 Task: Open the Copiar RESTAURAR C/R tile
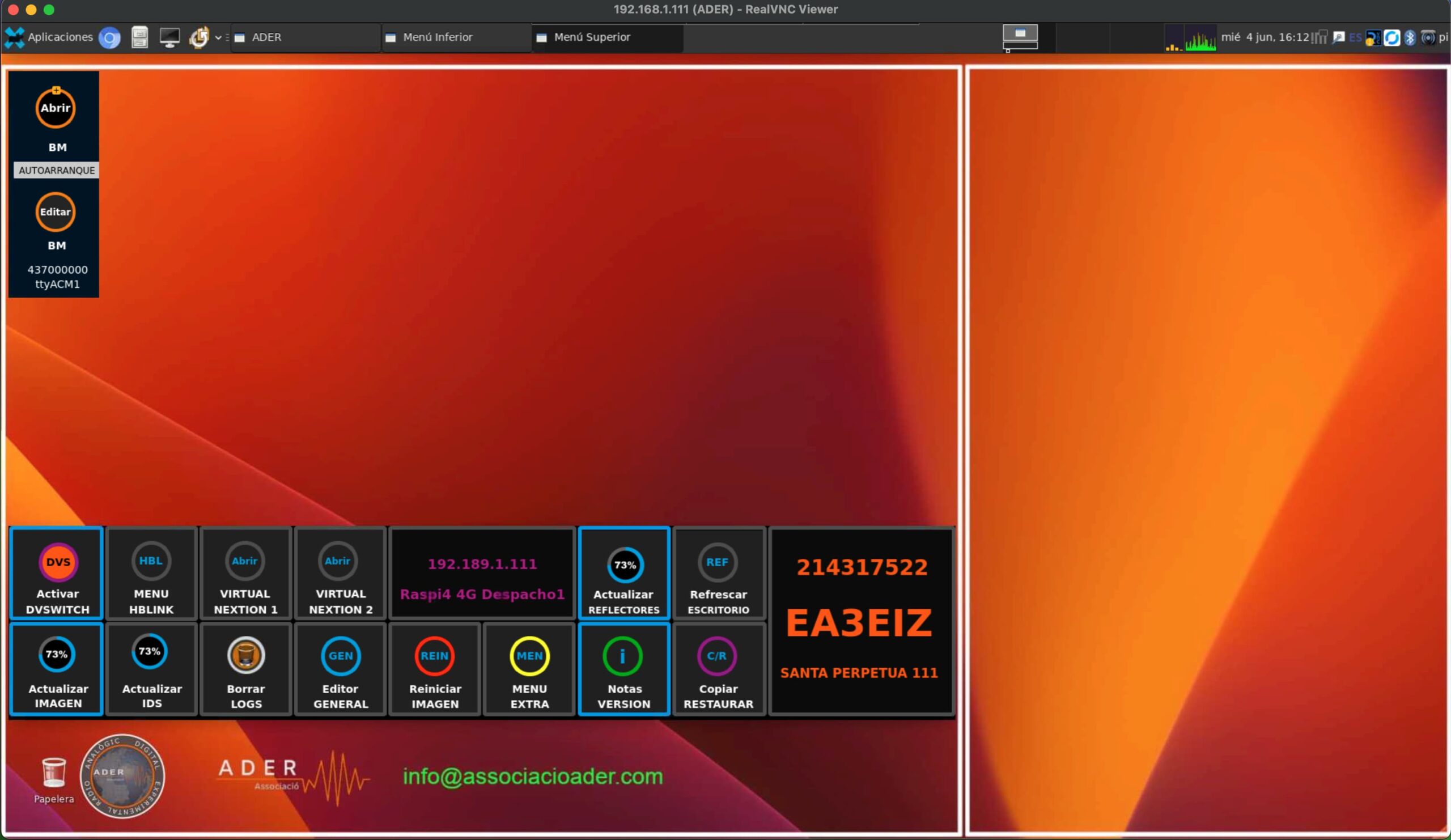(719, 668)
